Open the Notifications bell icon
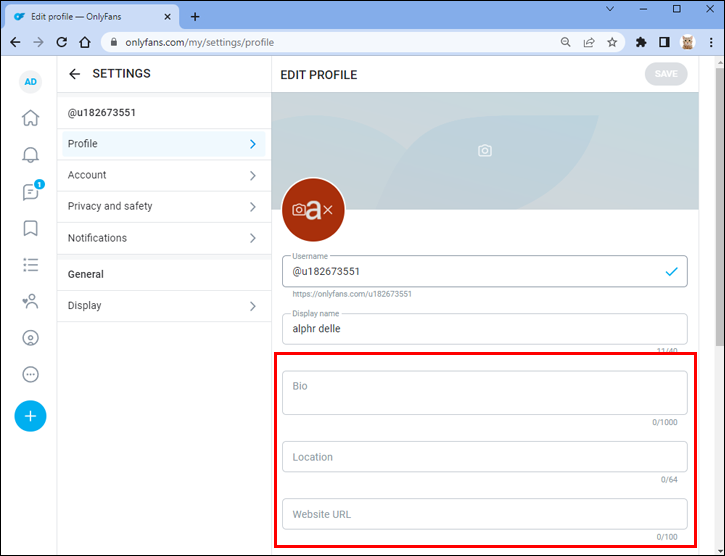 click(31, 154)
